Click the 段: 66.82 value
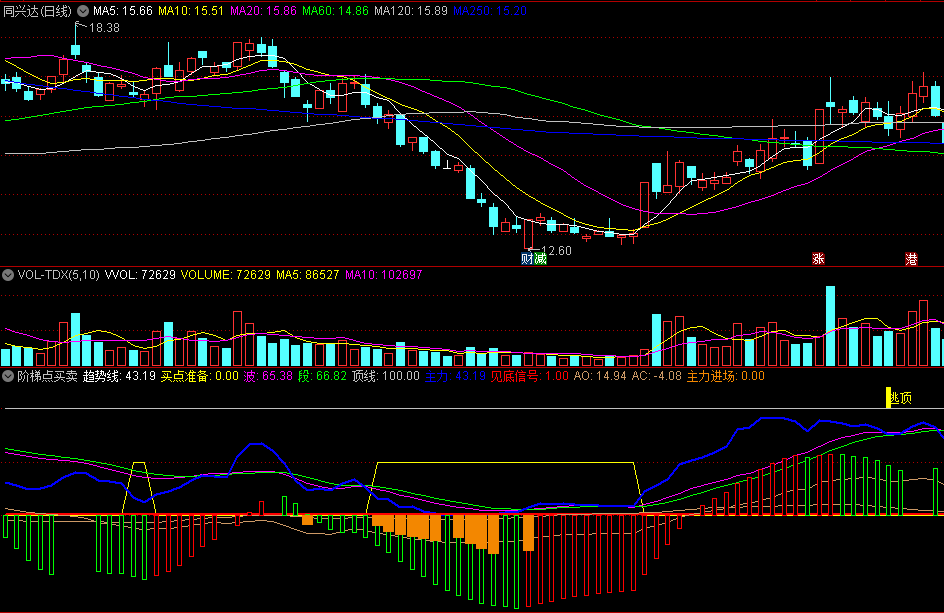Screen dimensions: 944x613 pyautogui.click(x=323, y=376)
